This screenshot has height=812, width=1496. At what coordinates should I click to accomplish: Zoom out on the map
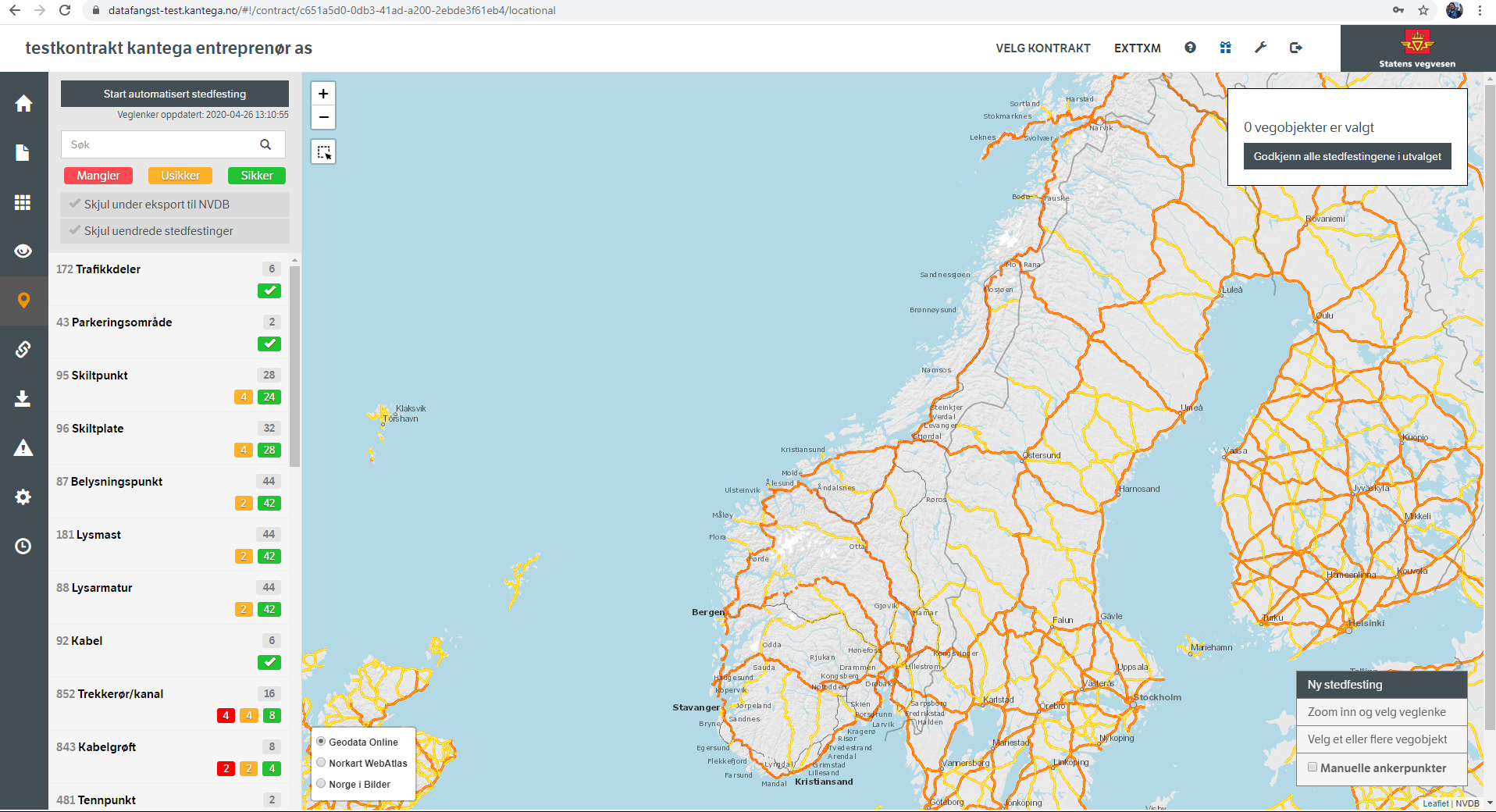(x=323, y=117)
